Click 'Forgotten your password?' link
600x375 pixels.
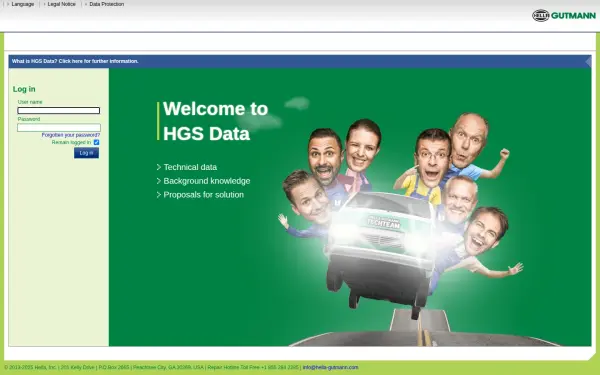tap(71, 135)
